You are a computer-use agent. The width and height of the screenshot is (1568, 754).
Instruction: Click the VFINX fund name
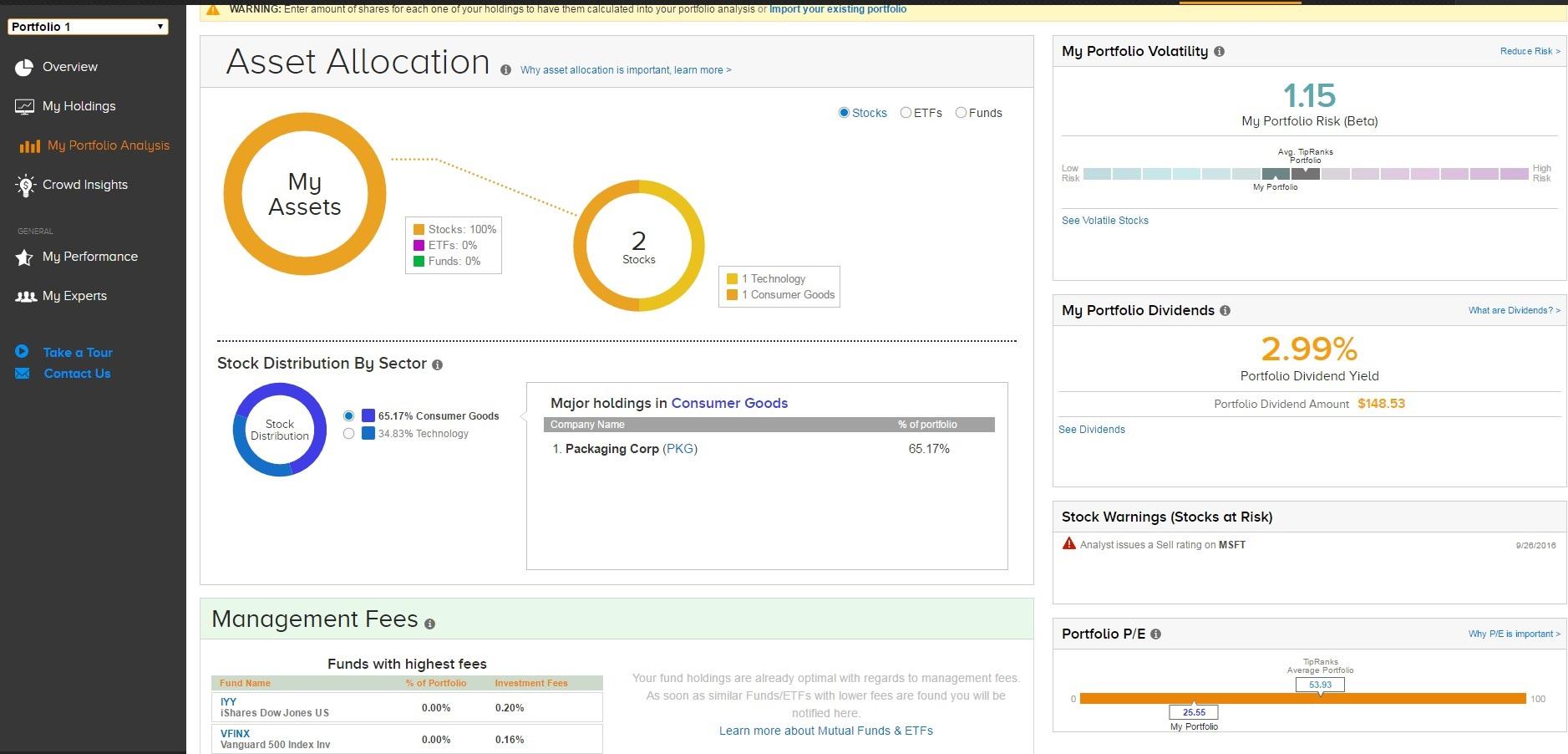[236, 734]
